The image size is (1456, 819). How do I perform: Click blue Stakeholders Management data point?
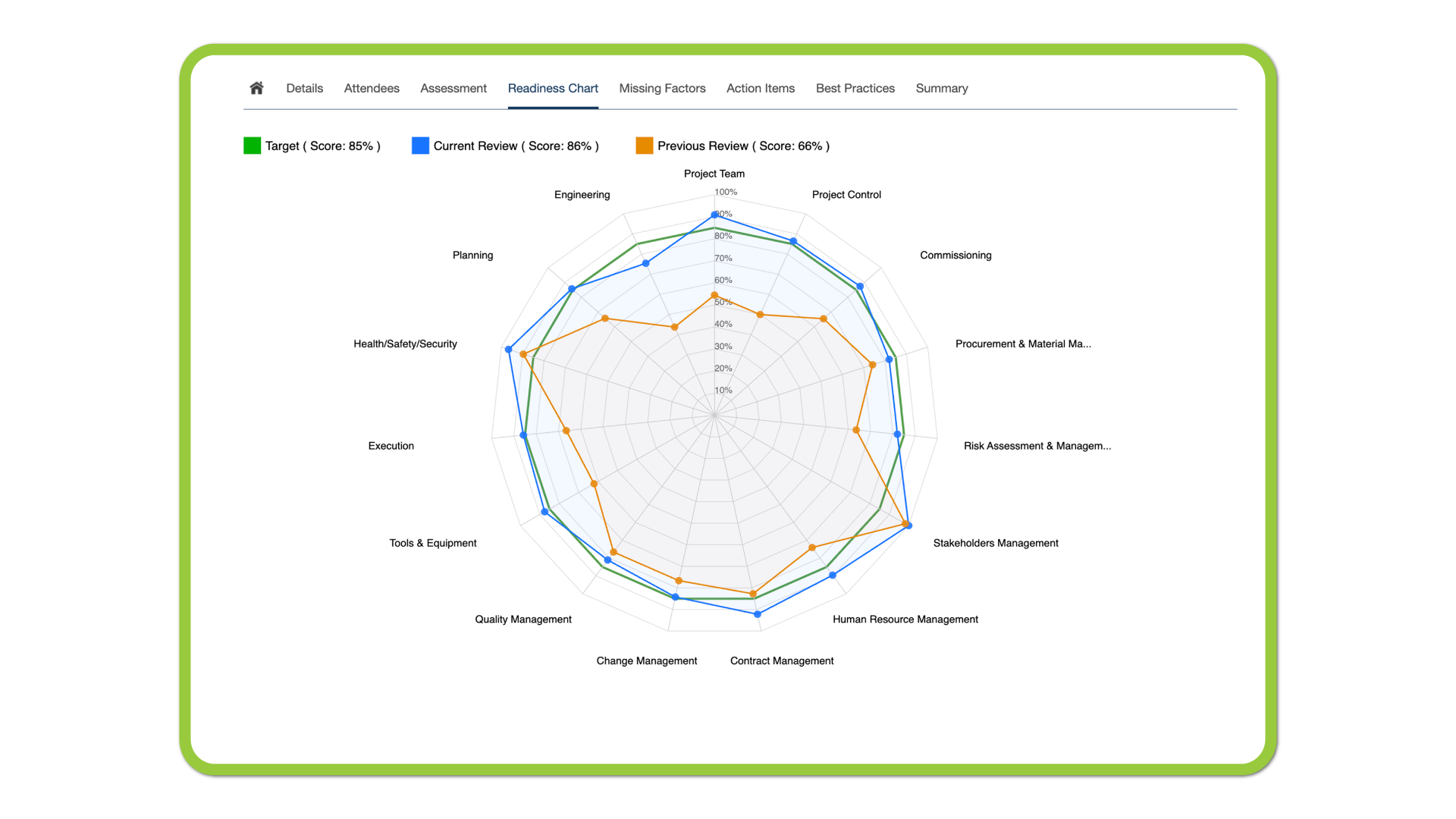click(x=908, y=526)
